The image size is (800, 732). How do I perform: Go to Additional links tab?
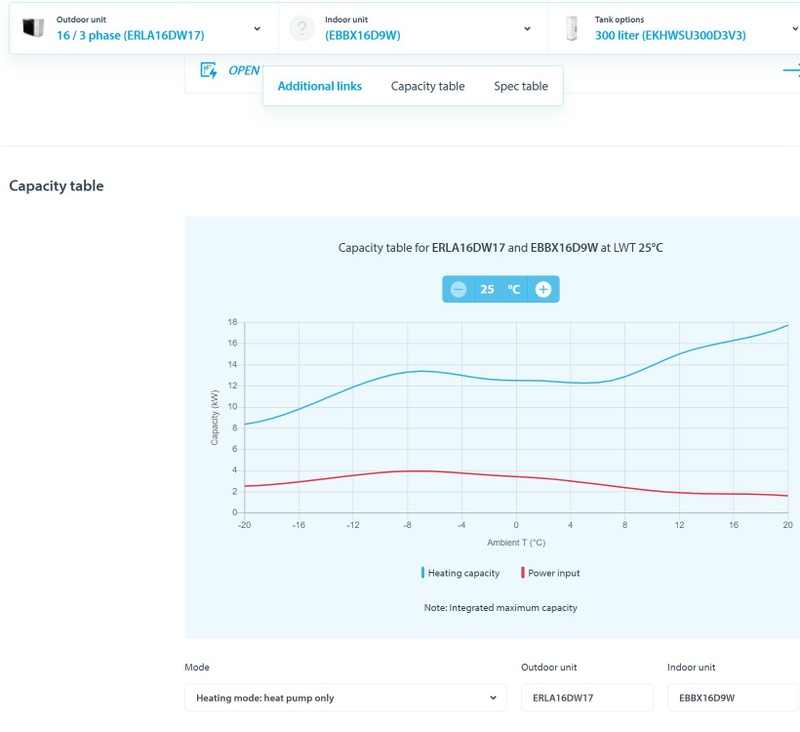[320, 86]
